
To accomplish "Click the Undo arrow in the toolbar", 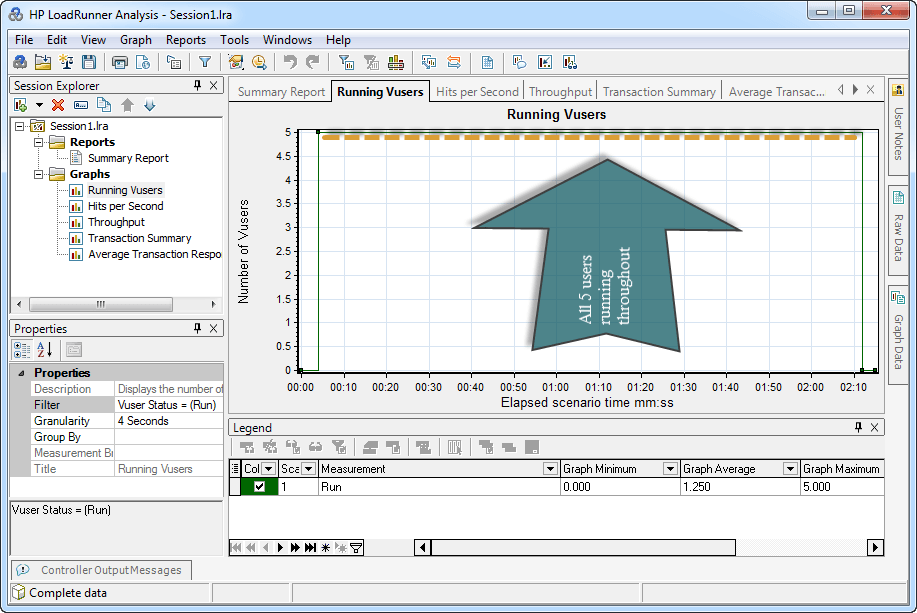I will point(290,62).
